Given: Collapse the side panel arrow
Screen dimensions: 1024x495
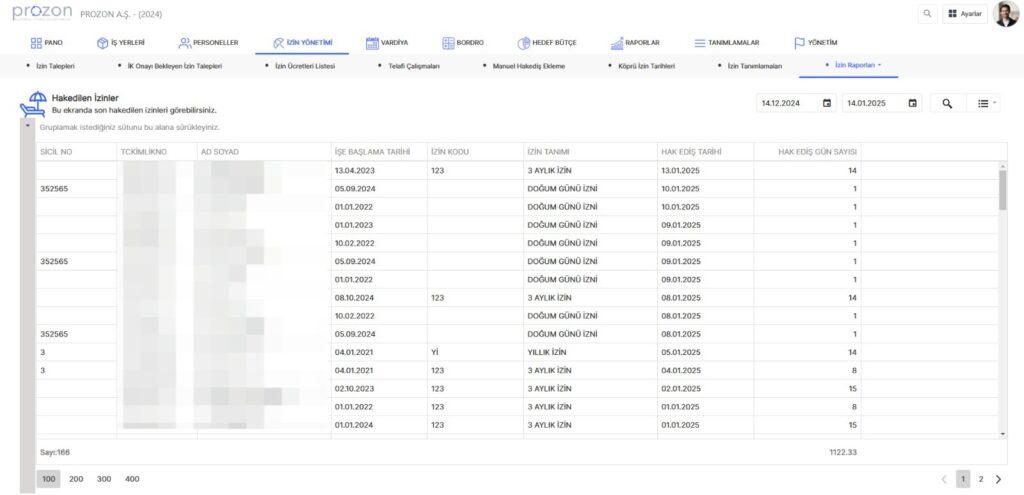Looking at the screenshot, I should click(27, 127).
